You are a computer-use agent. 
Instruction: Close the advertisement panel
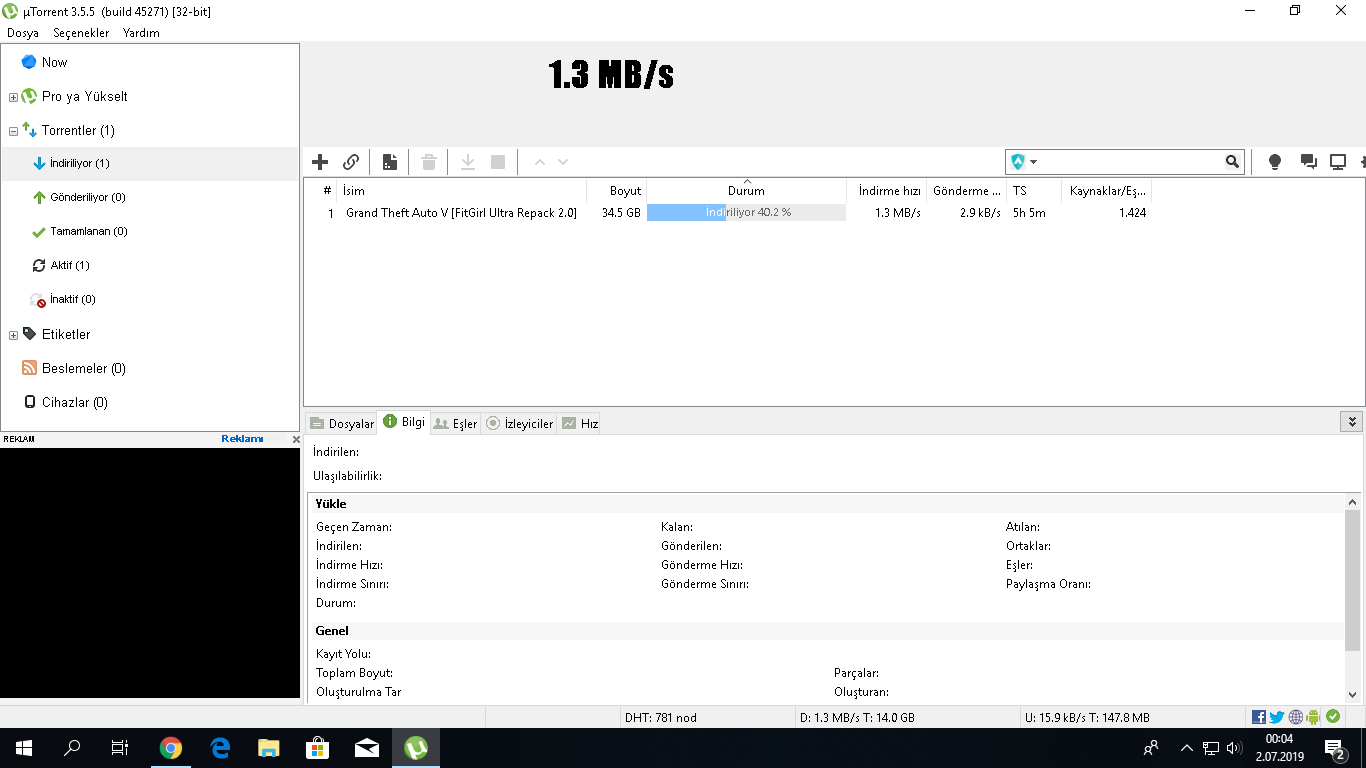click(296, 439)
